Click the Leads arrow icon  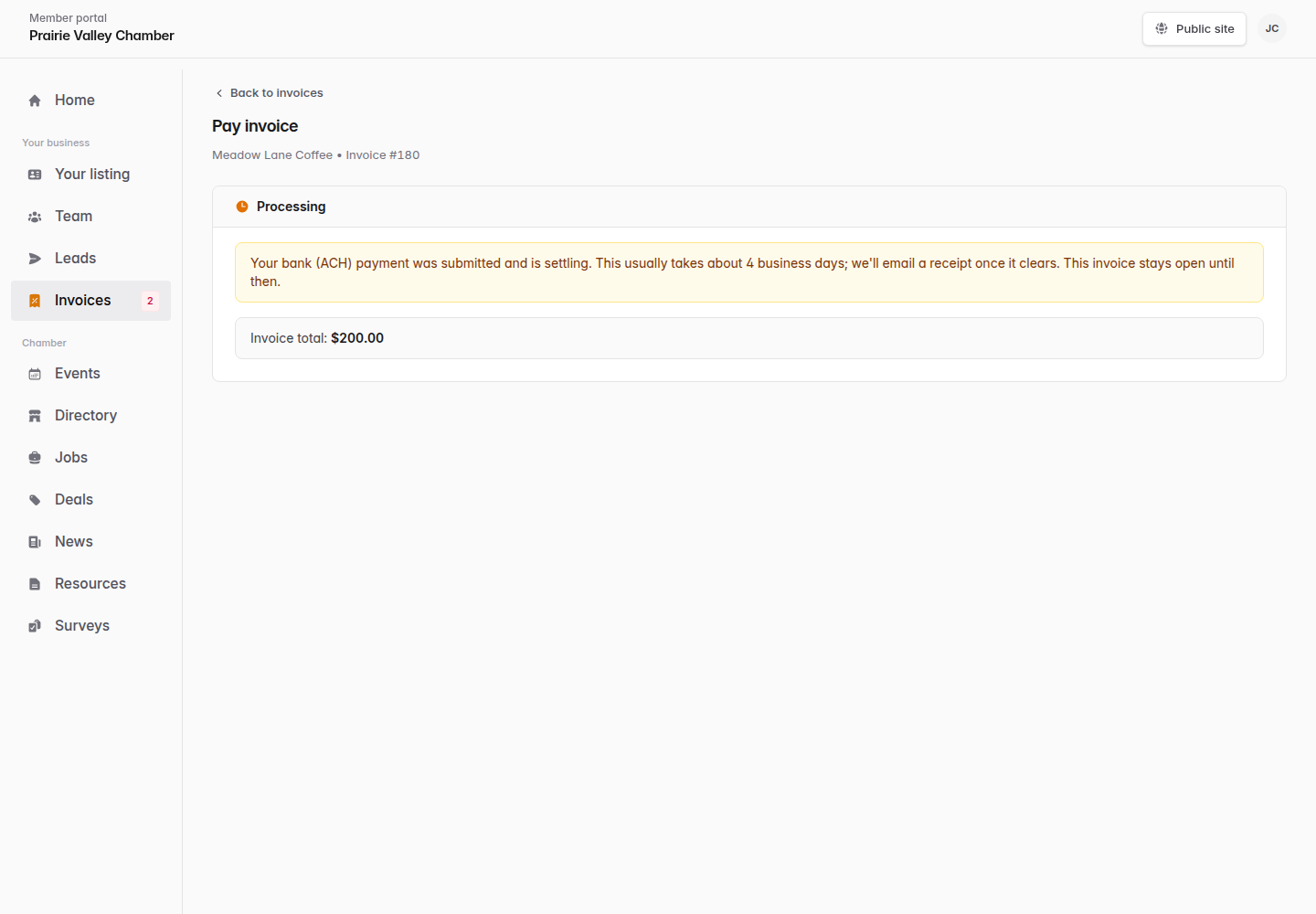(x=35, y=259)
